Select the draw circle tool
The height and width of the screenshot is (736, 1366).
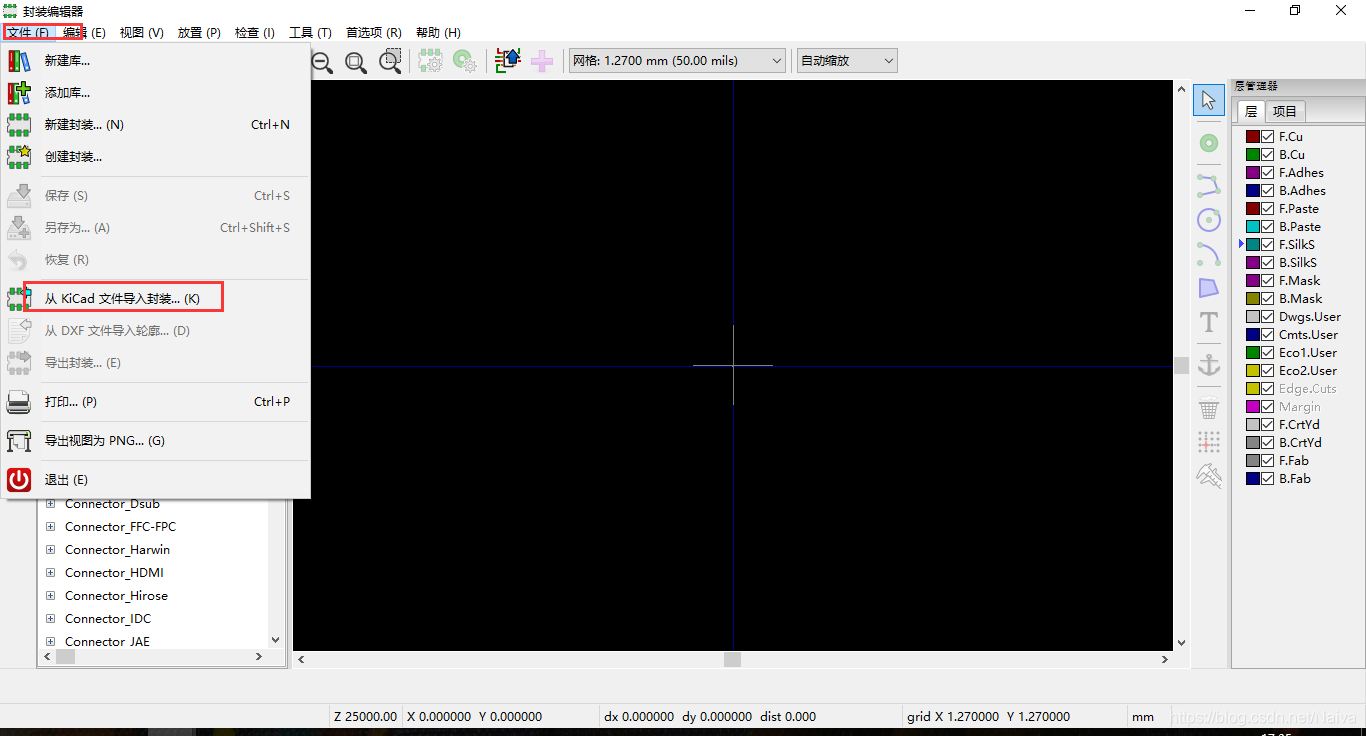coord(1209,220)
